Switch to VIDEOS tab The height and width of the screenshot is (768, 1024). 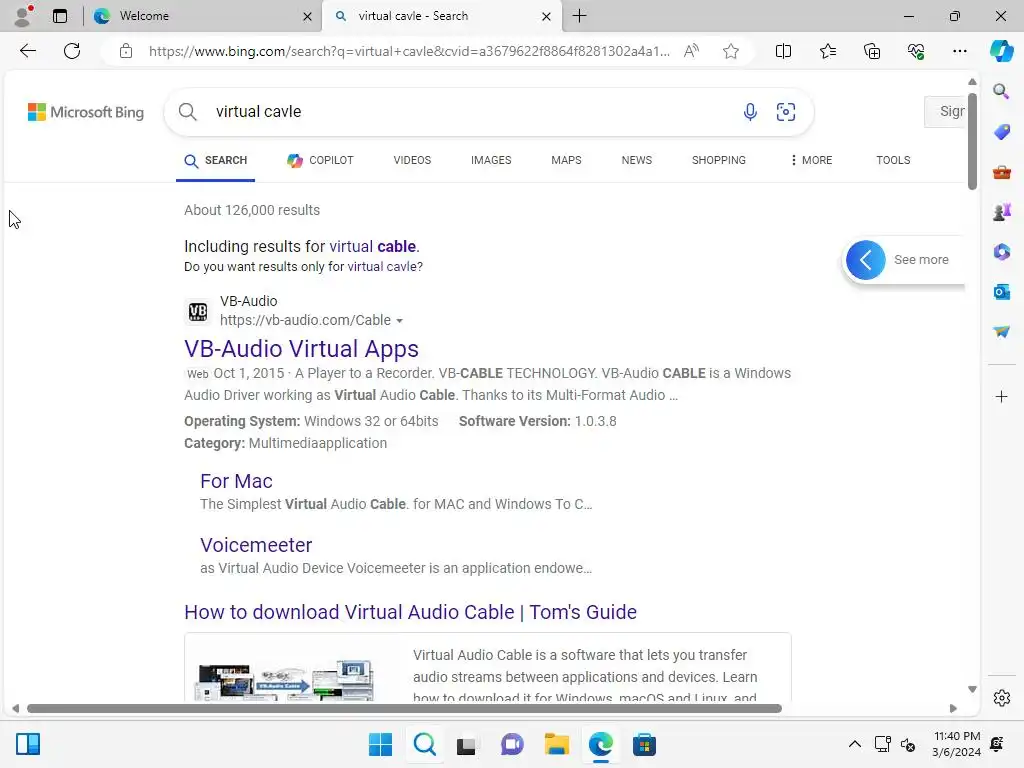(x=412, y=161)
